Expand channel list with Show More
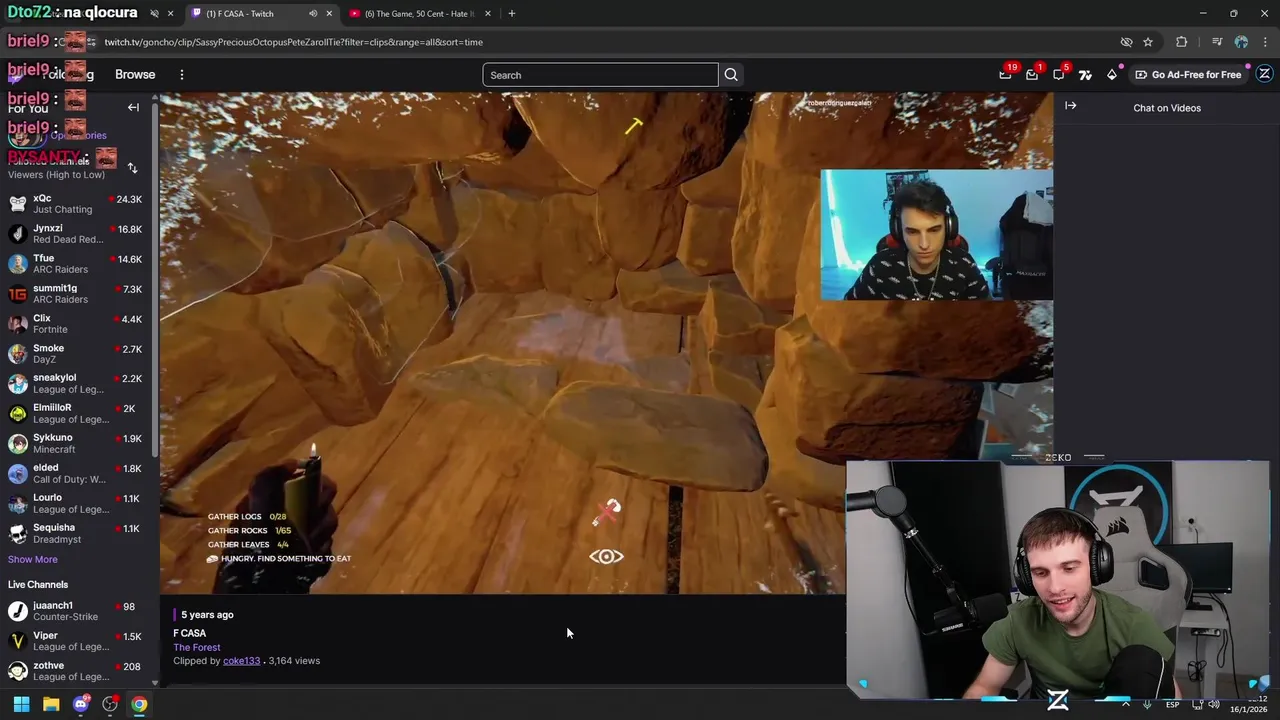The height and width of the screenshot is (720, 1280). tap(33, 559)
